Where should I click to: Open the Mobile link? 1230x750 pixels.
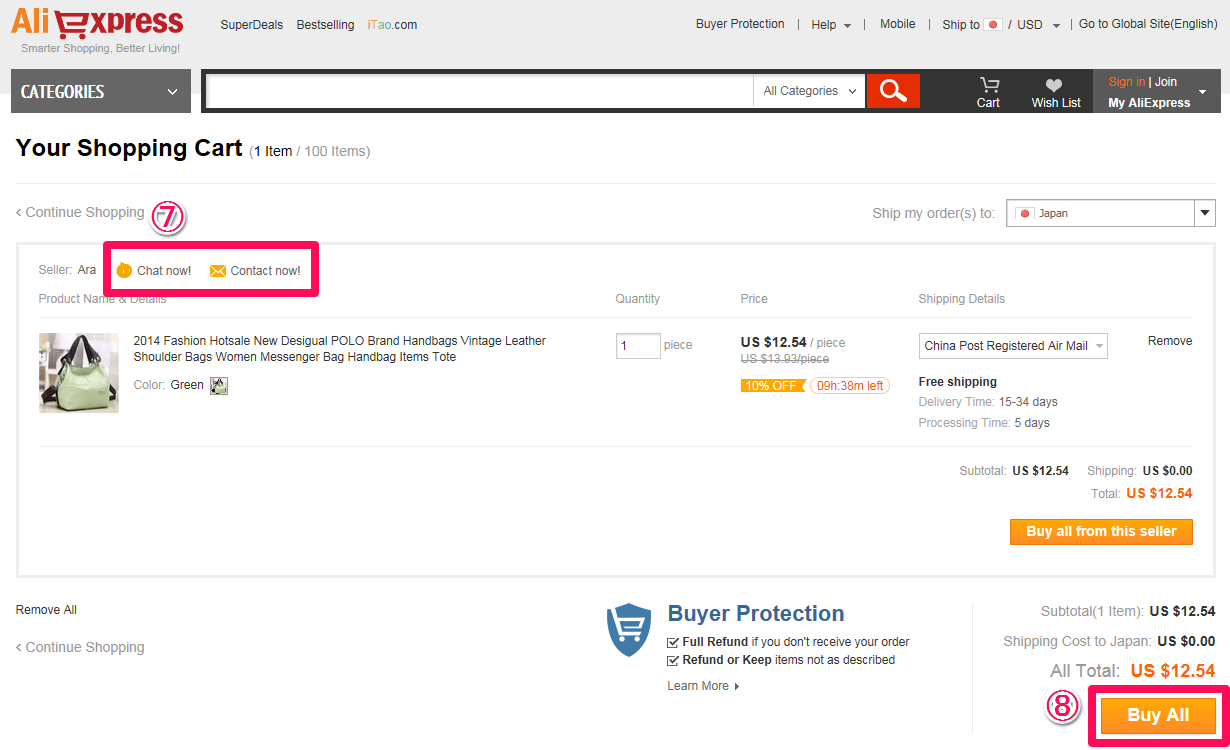pyautogui.click(x=897, y=24)
